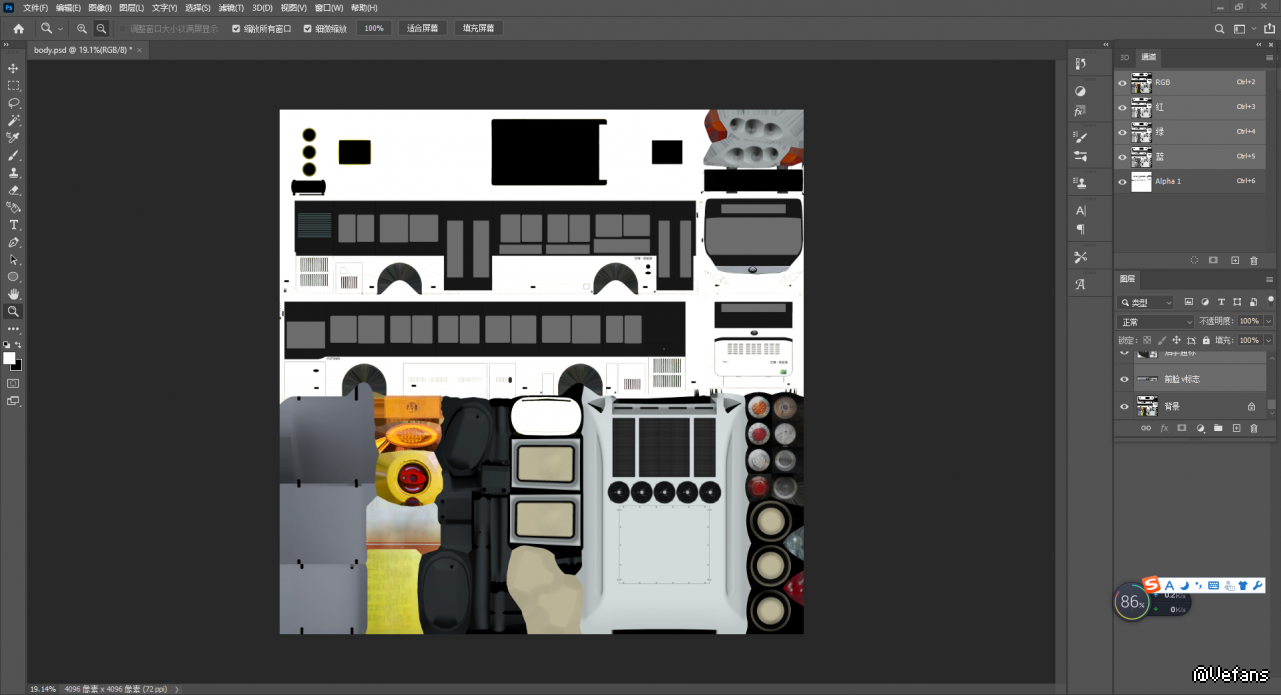Screen dimensions: 1281x695
Task: Toggle visibility of the 背景 layer
Action: [1124, 407]
